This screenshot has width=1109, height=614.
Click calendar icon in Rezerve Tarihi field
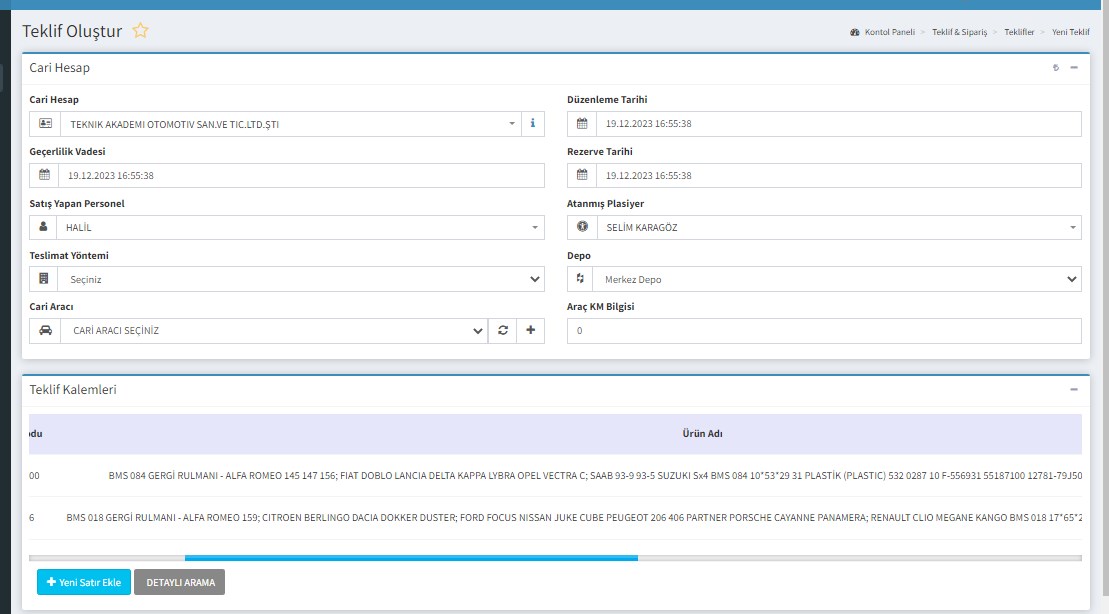582,176
